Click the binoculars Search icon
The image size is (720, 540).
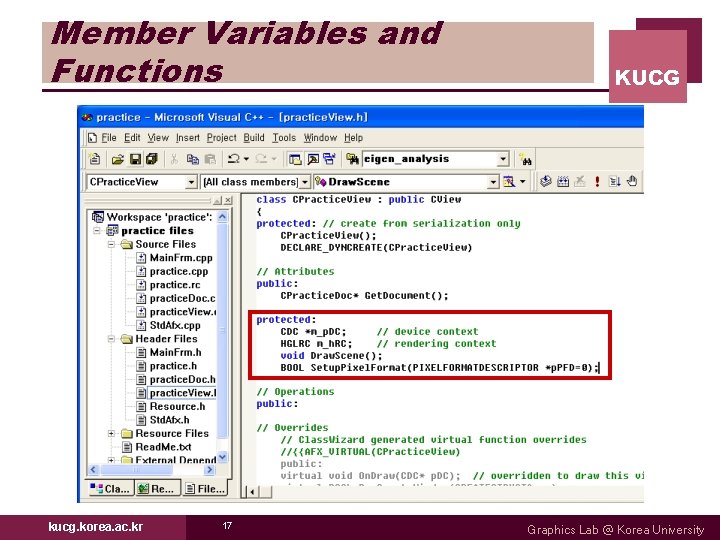coord(525,160)
